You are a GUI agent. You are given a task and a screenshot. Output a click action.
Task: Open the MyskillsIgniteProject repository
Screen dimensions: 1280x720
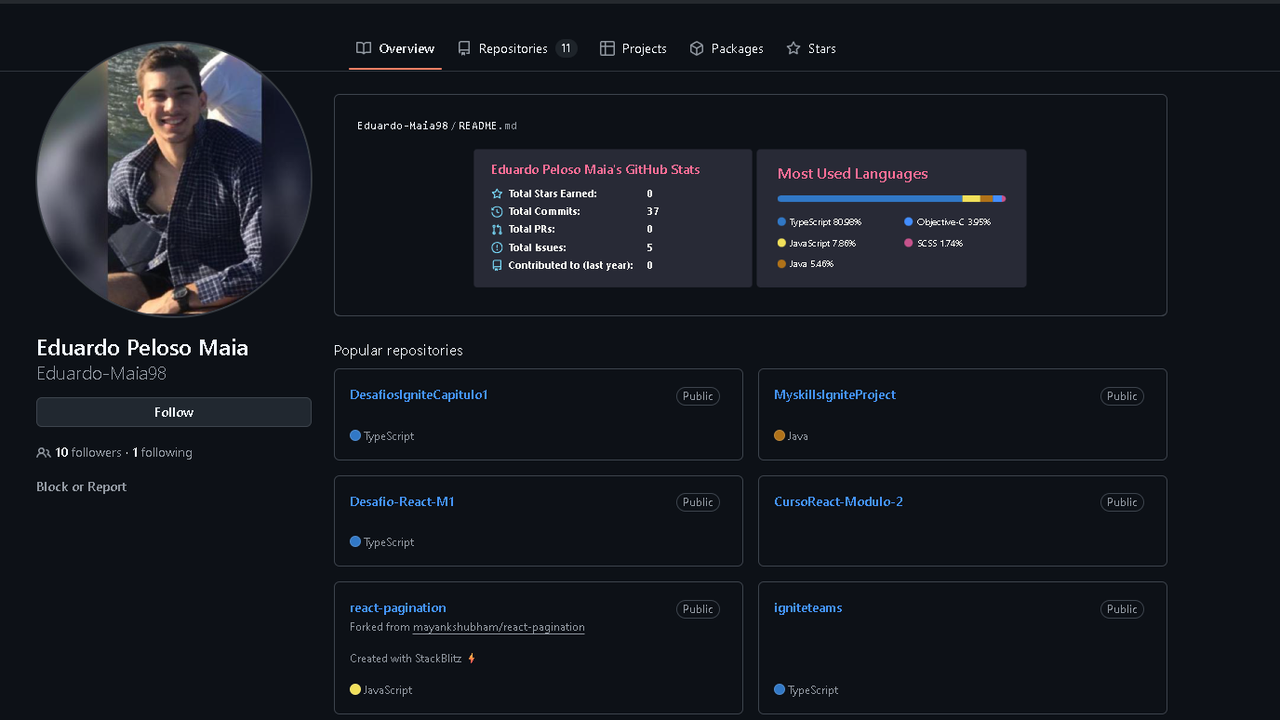coord(835,395)
